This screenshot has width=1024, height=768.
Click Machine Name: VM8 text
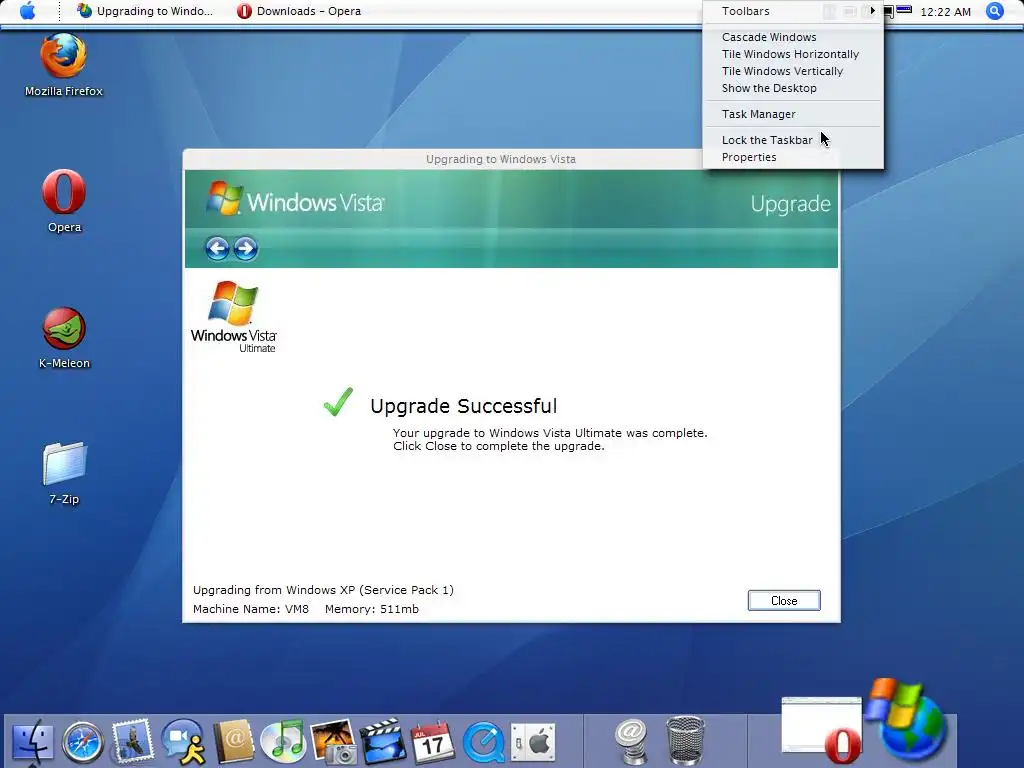pos(251,609)
